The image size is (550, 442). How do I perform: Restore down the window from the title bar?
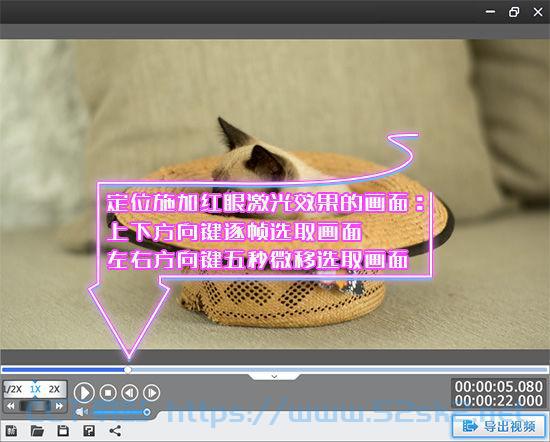click(514, 12)
